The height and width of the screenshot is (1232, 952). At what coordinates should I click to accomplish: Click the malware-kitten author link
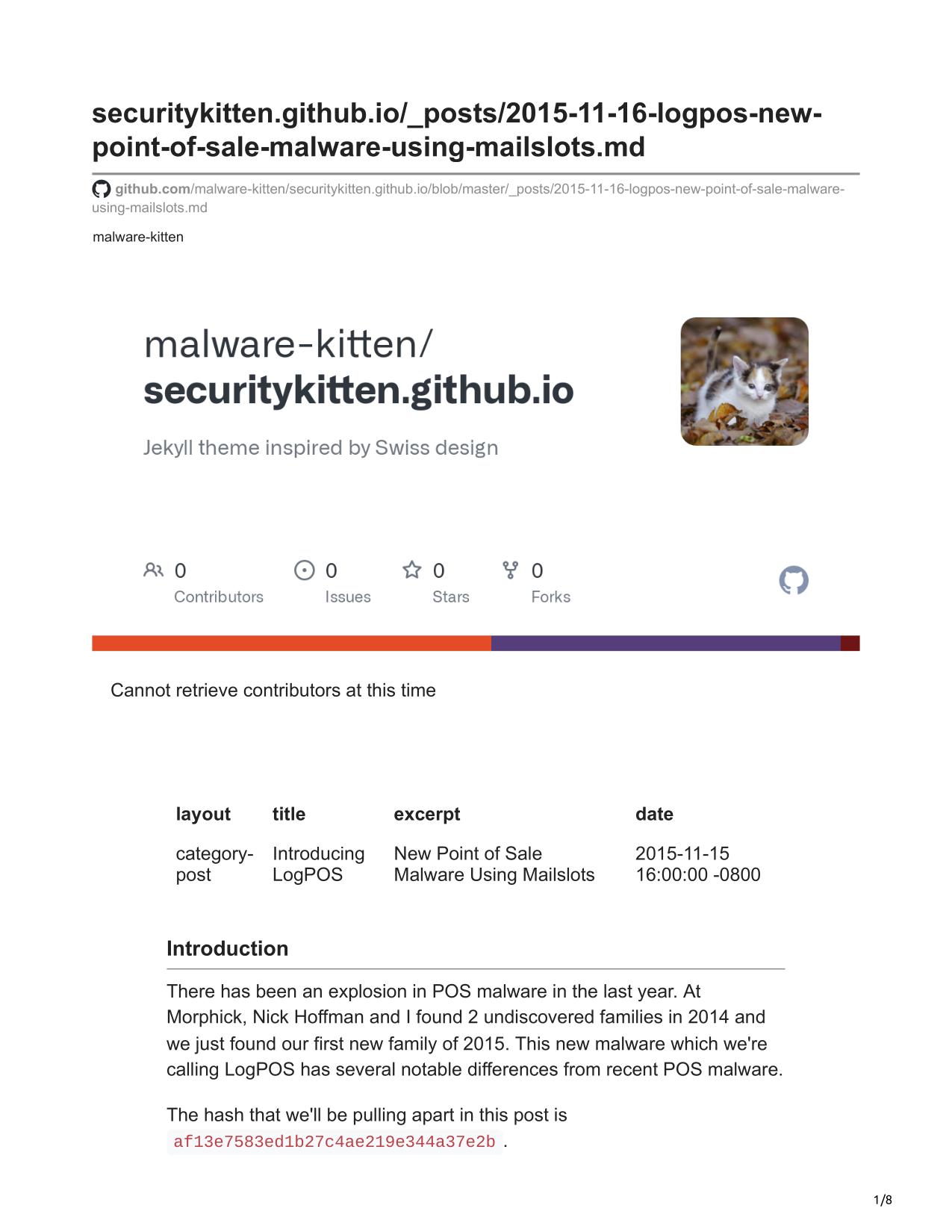point(138,237)
